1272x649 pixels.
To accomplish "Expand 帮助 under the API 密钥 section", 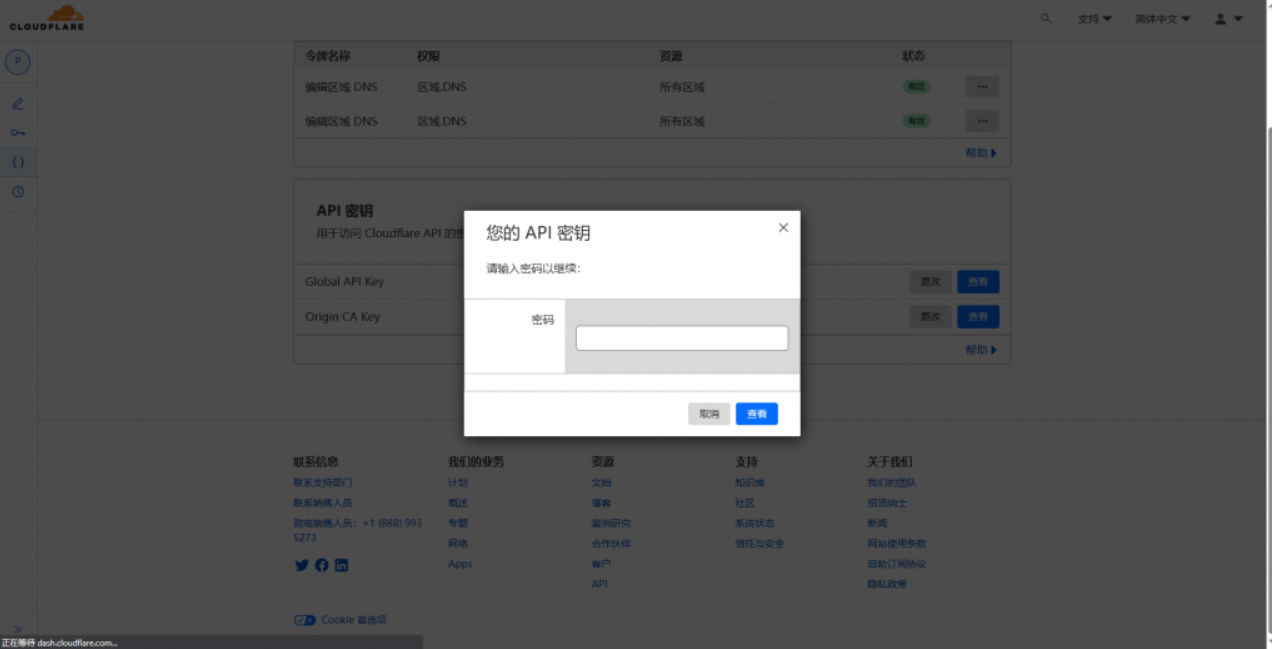I will point(981,350).
